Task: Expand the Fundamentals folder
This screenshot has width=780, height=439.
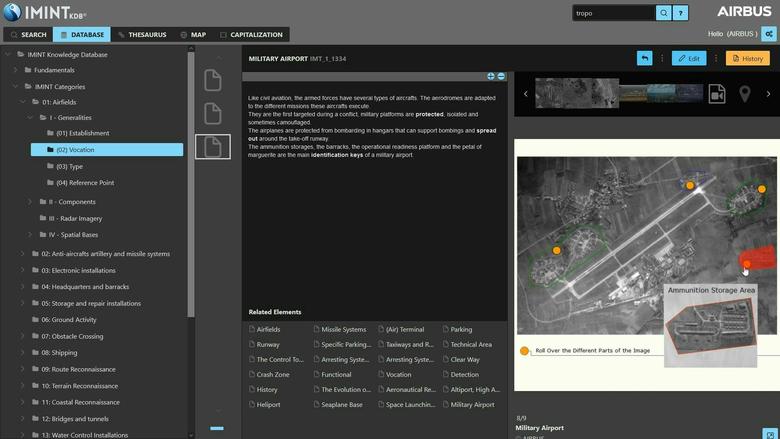Action: point(15,70)
